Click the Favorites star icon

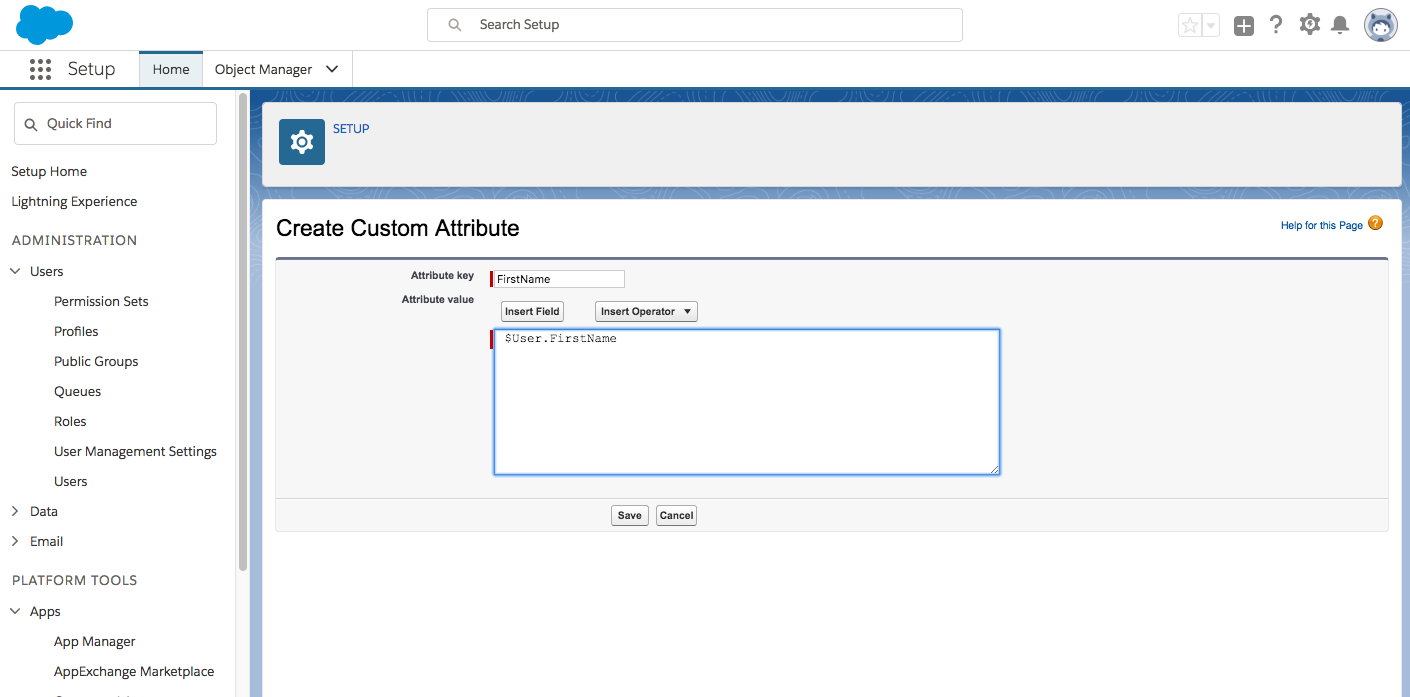1190,26
